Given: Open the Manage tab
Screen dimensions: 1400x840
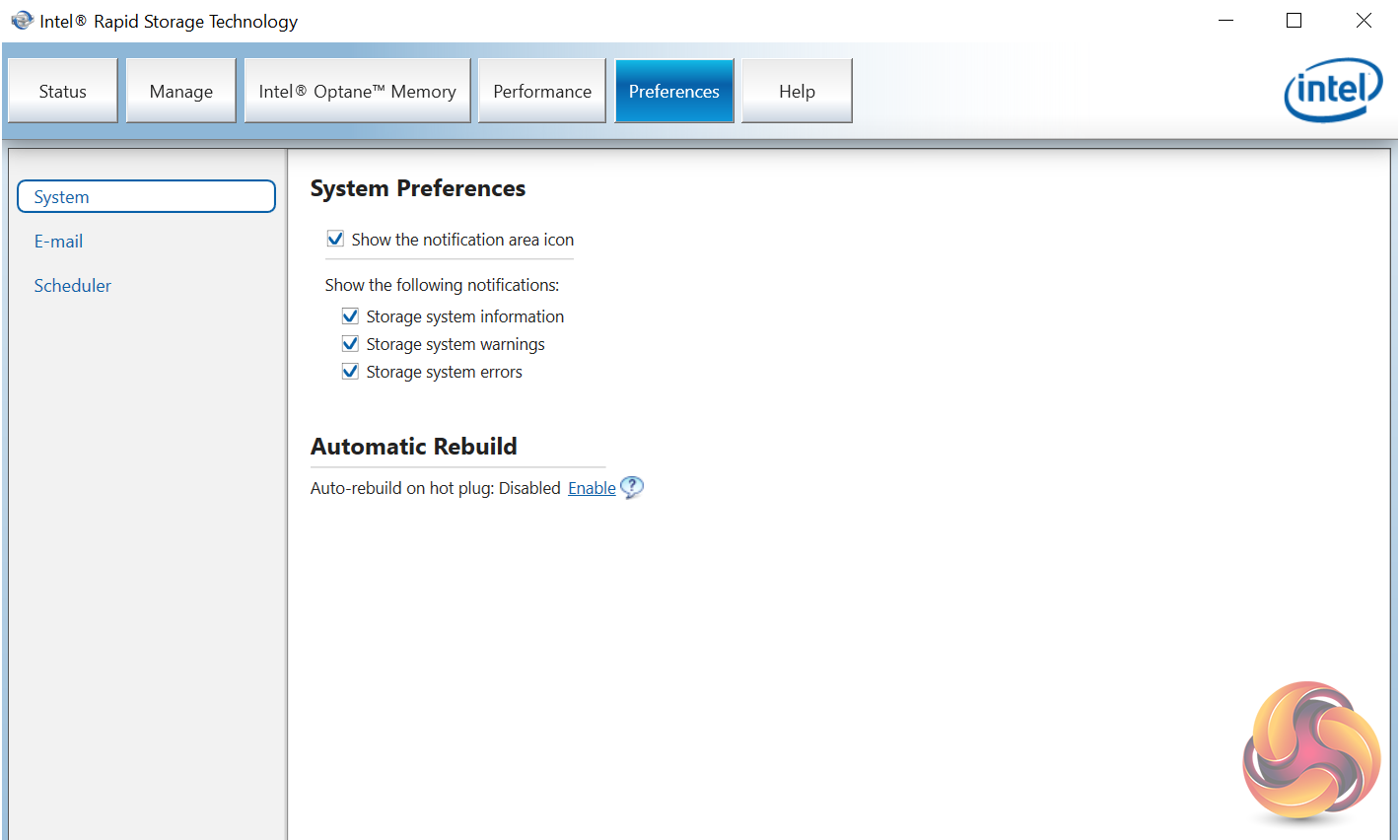Looking at the screenshot, I should pos(181,91).
